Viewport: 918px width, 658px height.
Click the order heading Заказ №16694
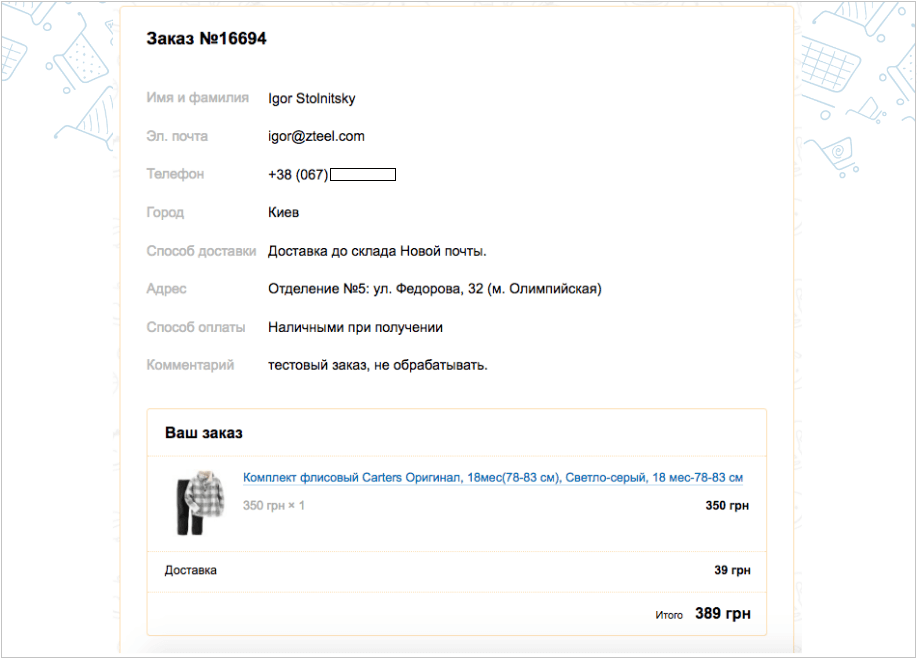pyautogui.click(x=207, y=39)
